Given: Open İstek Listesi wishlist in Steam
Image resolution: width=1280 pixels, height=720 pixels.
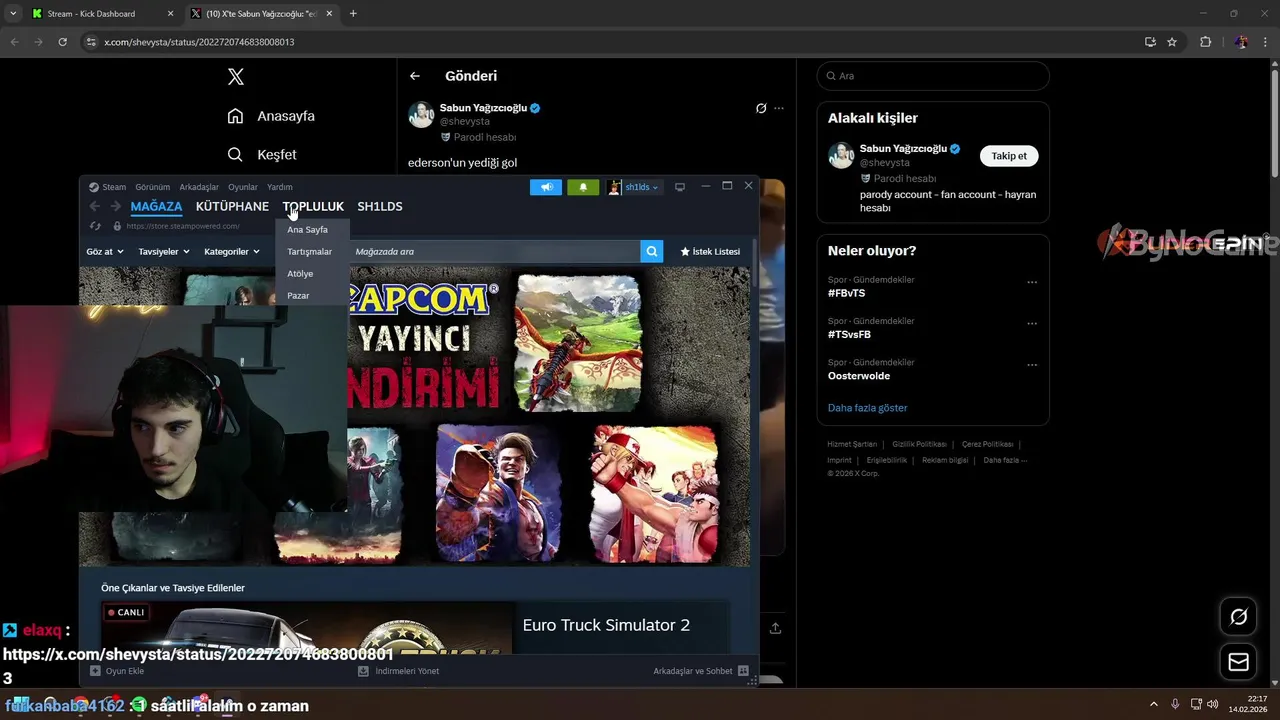Looking at the screenshot, I should [710, 251].
